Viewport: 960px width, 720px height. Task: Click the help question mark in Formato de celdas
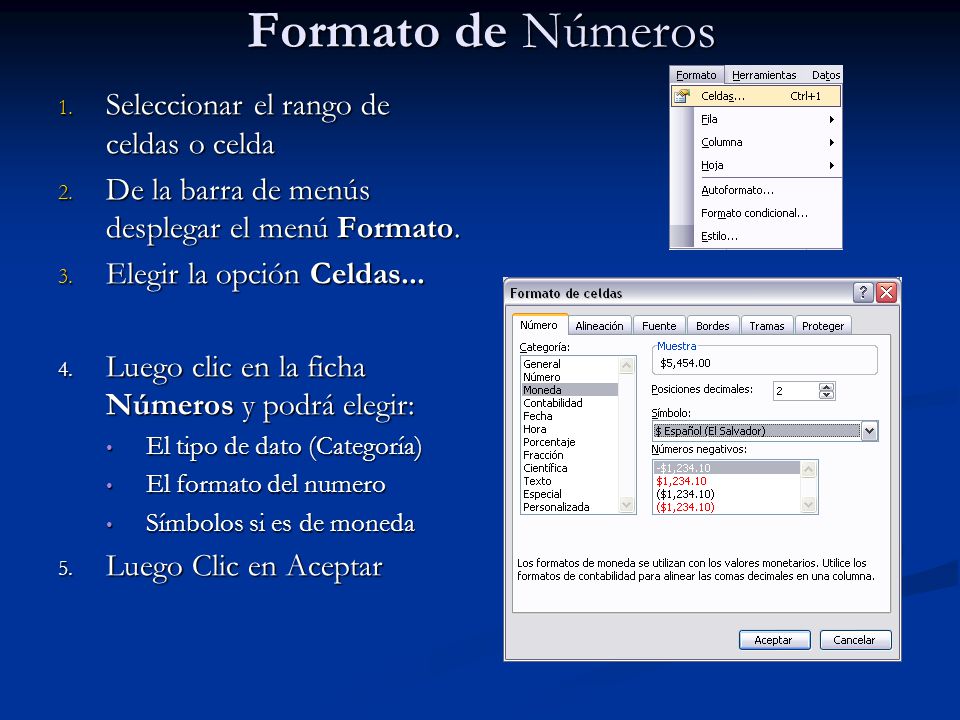(863, 293)
